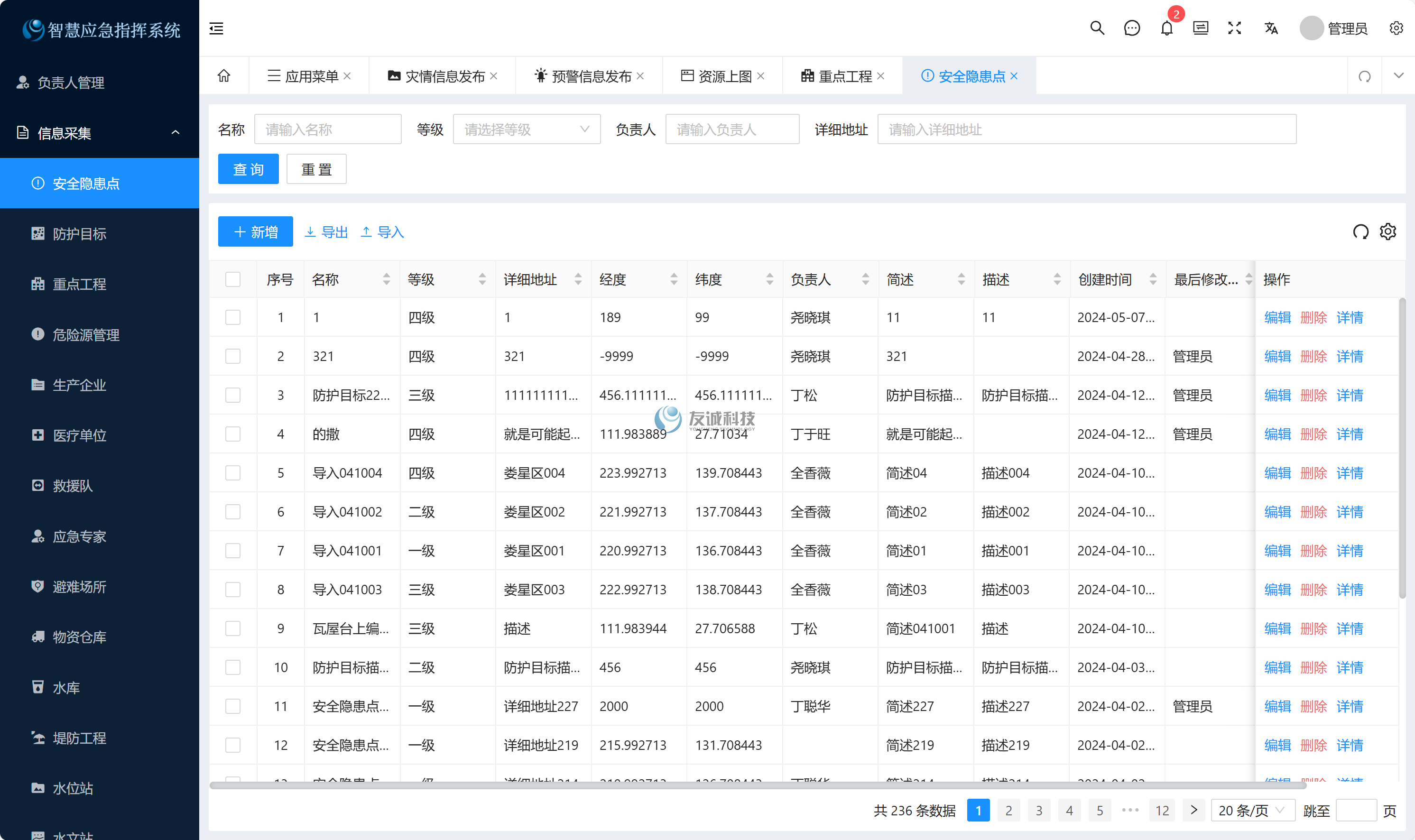Click the vertical table scrollbar
The height and width of the screenshot is (840, 1415).
point(1402,447)
